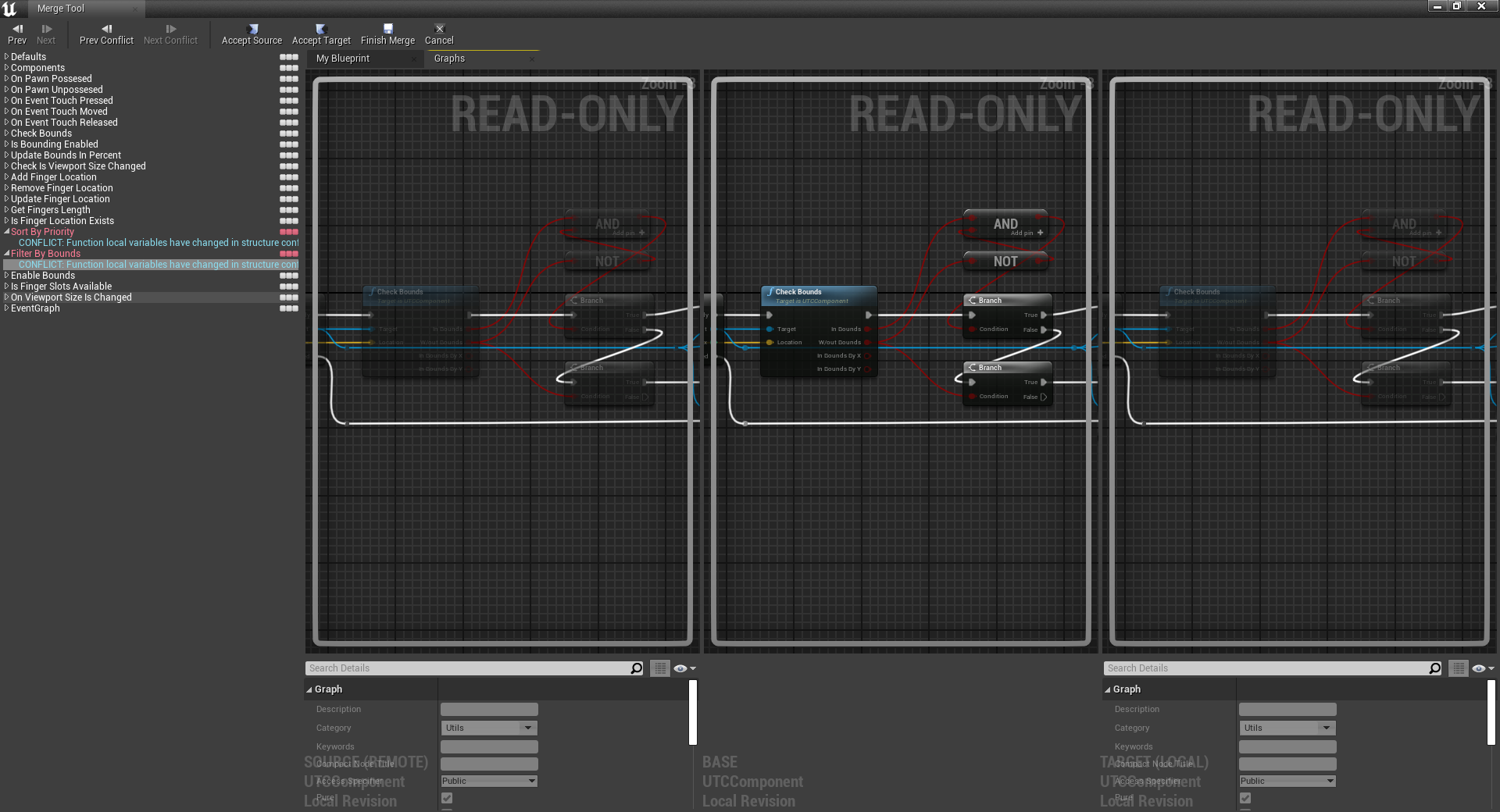Click the Prev difference arrow icon
Viewport: 1500px width, 812px height.
(x=17, y=29)
